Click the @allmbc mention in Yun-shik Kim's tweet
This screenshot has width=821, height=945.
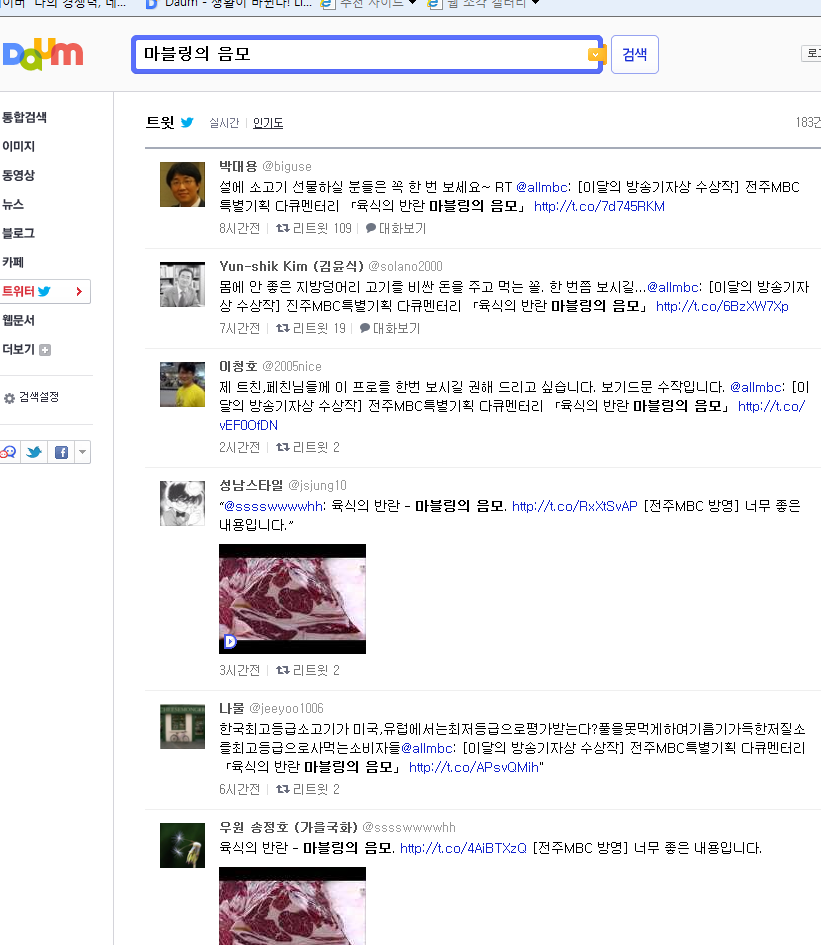click(x=673, y=287)
